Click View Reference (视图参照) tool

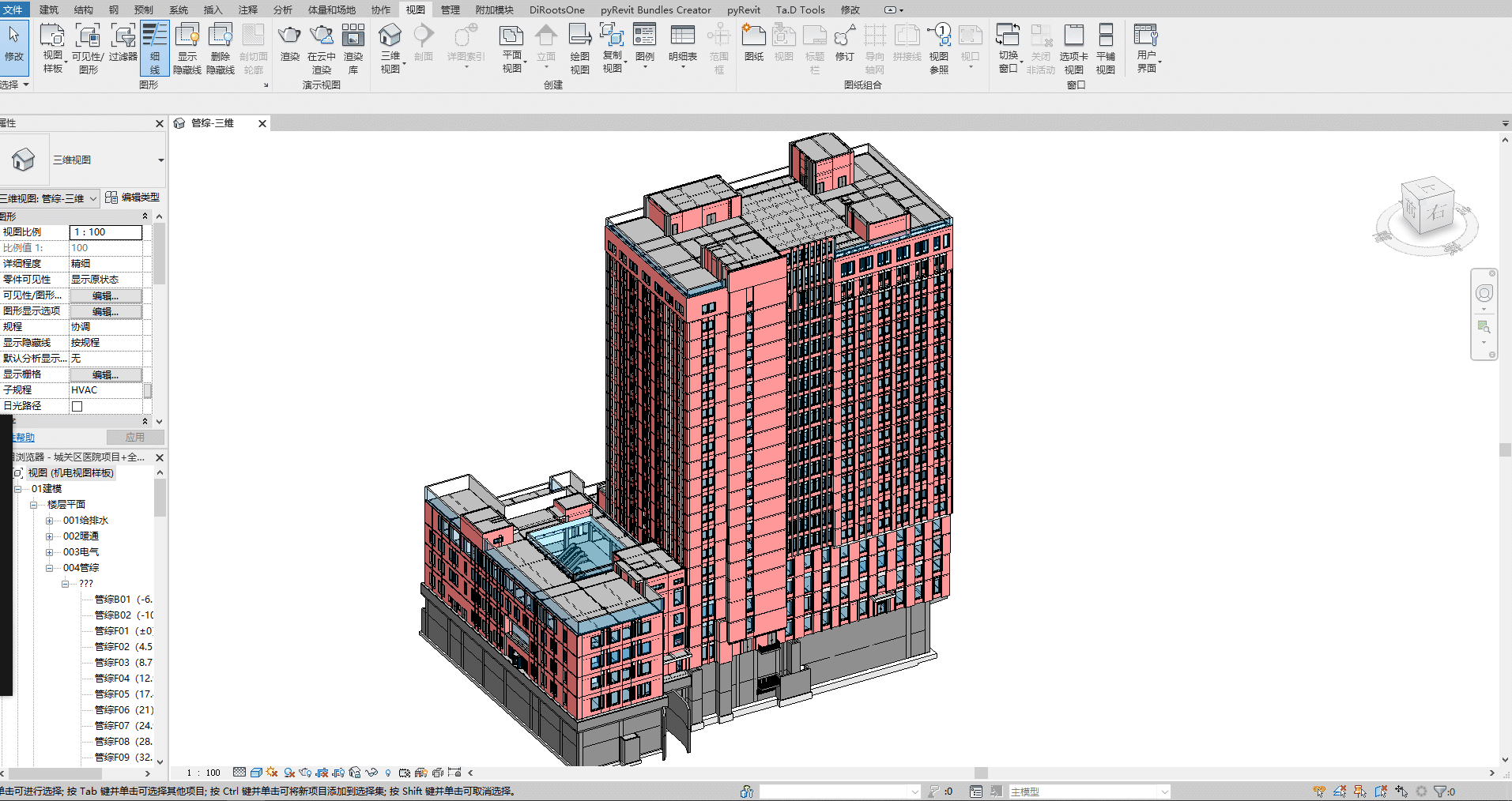(x=939, y=49)
